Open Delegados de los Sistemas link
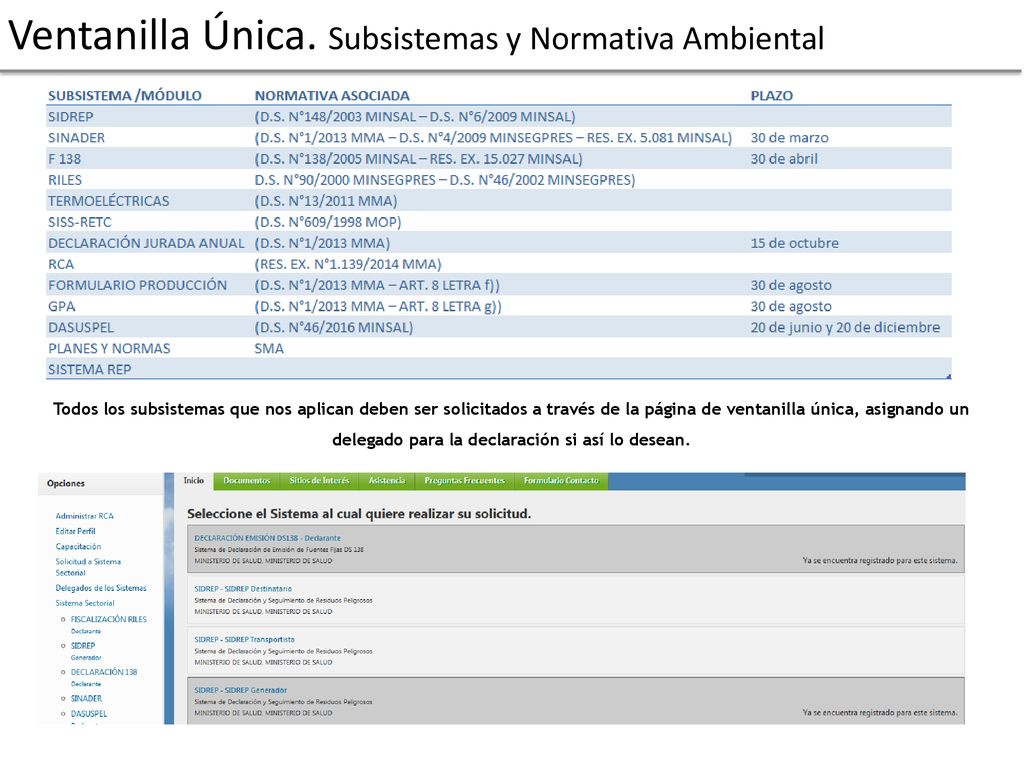 pyautogui.click(x=101, y=588)
